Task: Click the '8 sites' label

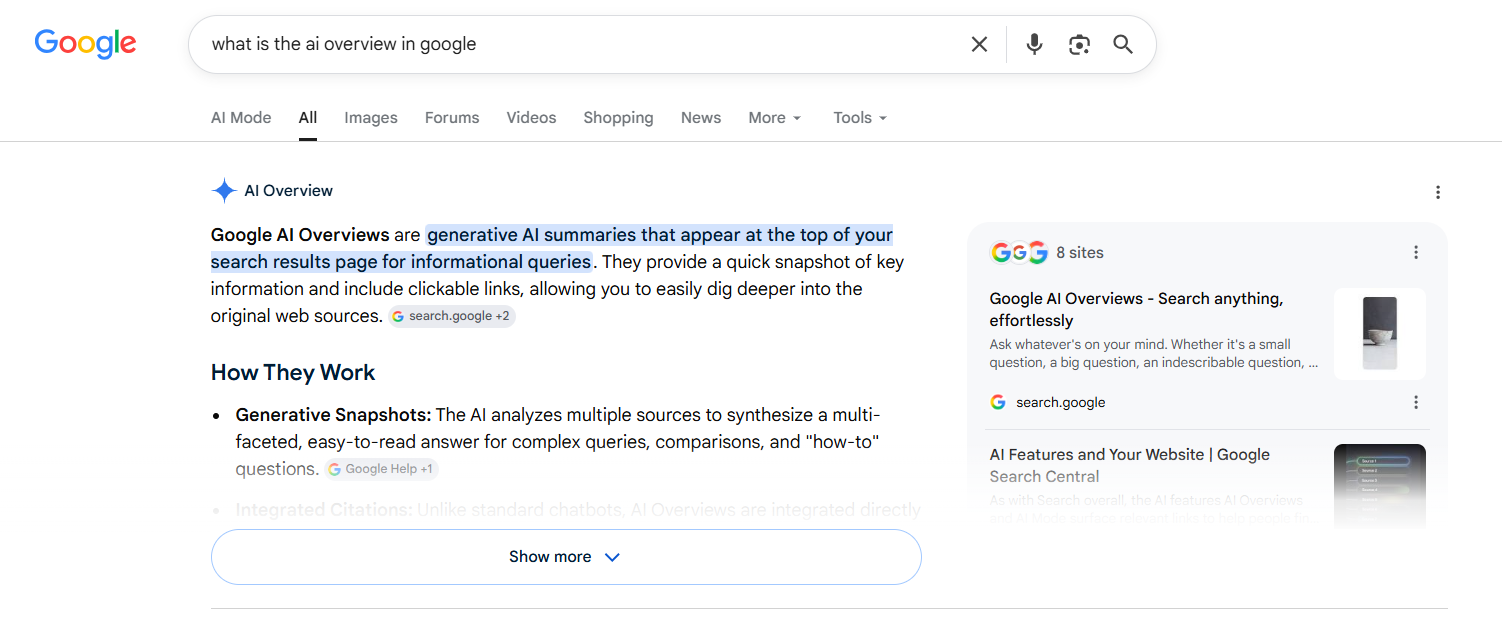Action: click(x=1080, y=253)
